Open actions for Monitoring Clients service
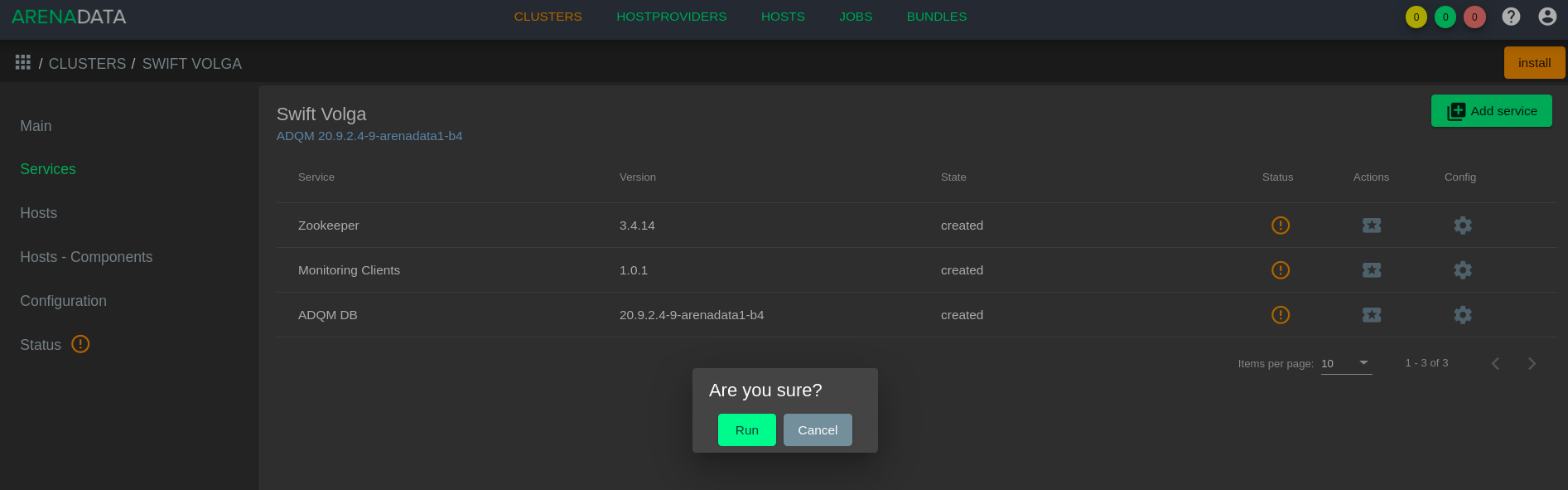This screenshot has height=490, width=1568. (1372, 270)
